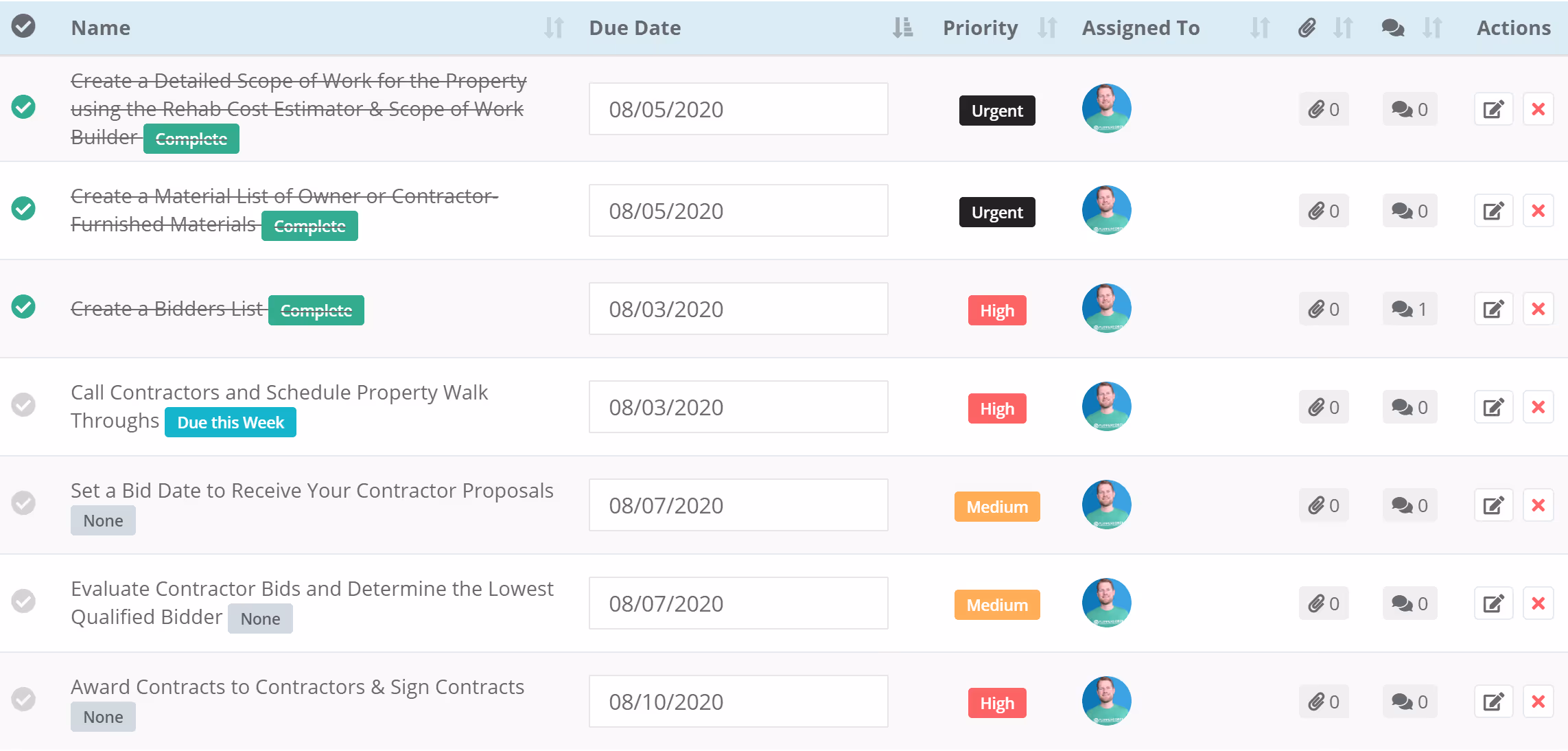Click the 'Due this Week' label
Viewport: 1568px width, 751px height.
pos(231,422)
